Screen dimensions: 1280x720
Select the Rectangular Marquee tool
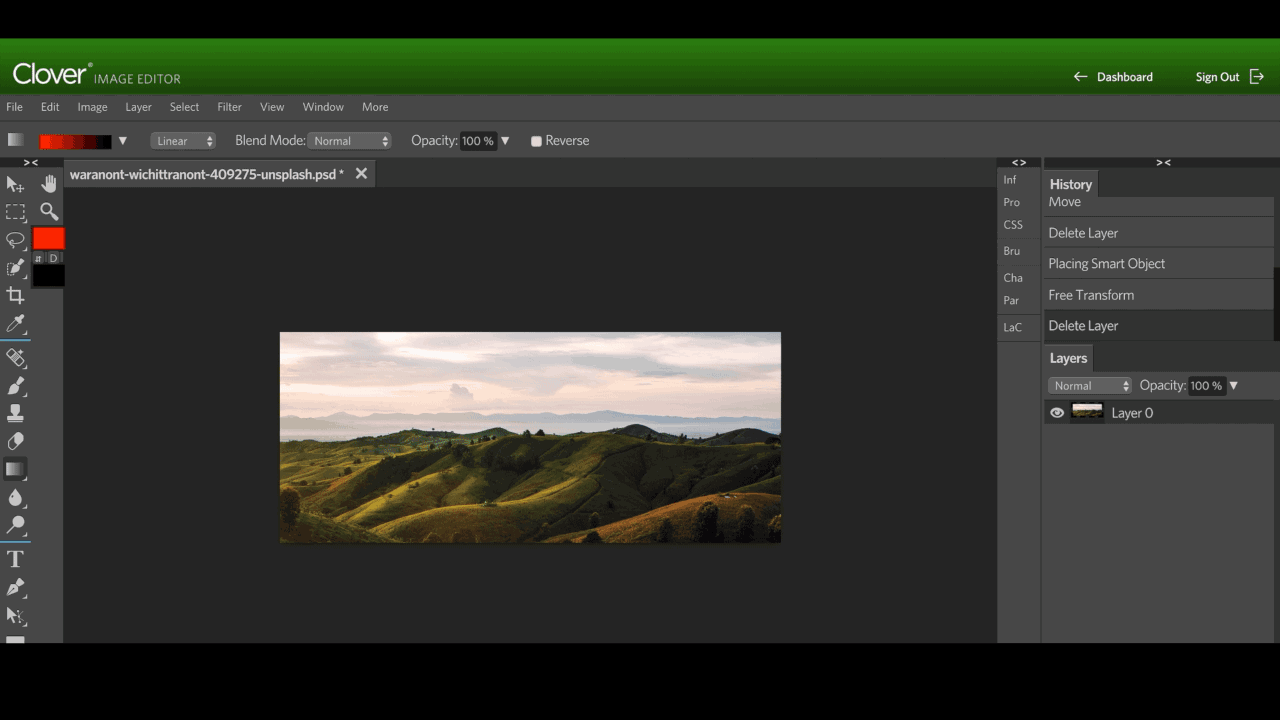15,212
